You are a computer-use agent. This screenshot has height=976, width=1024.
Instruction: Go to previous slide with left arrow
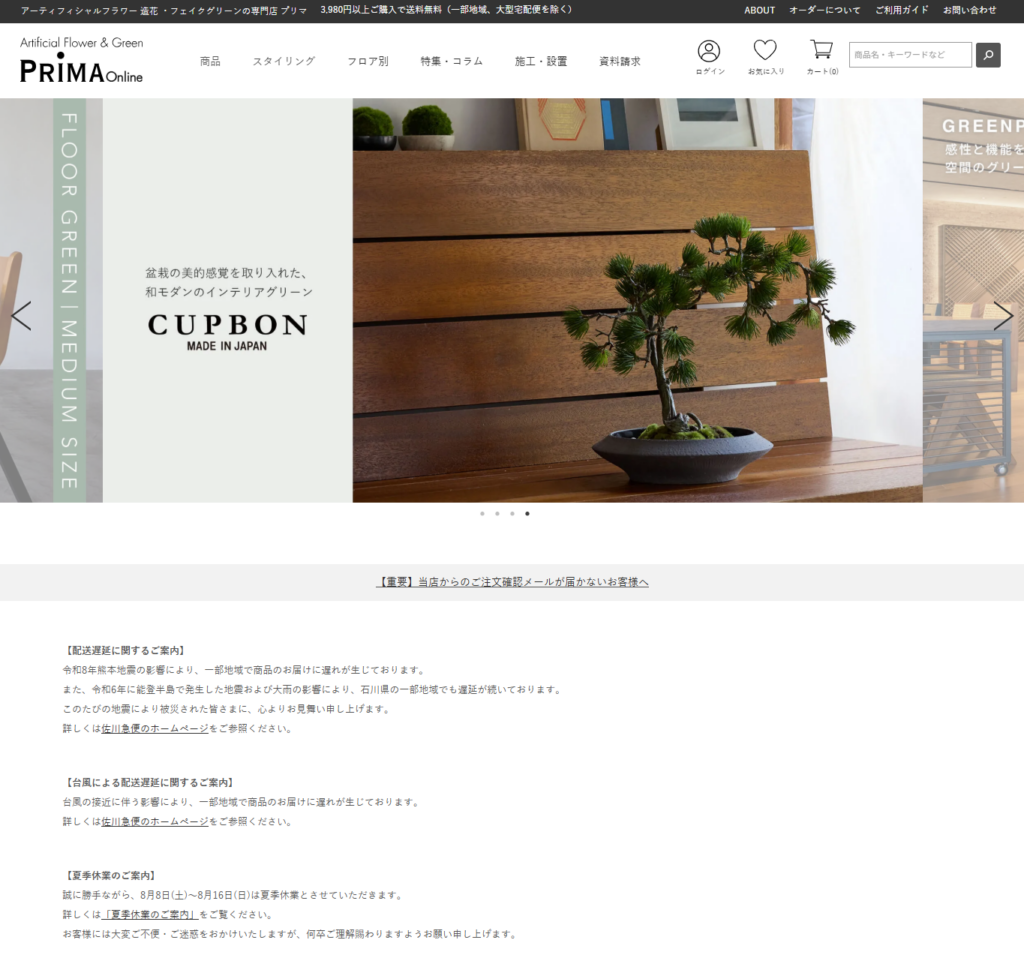click(x=21, y=316)
